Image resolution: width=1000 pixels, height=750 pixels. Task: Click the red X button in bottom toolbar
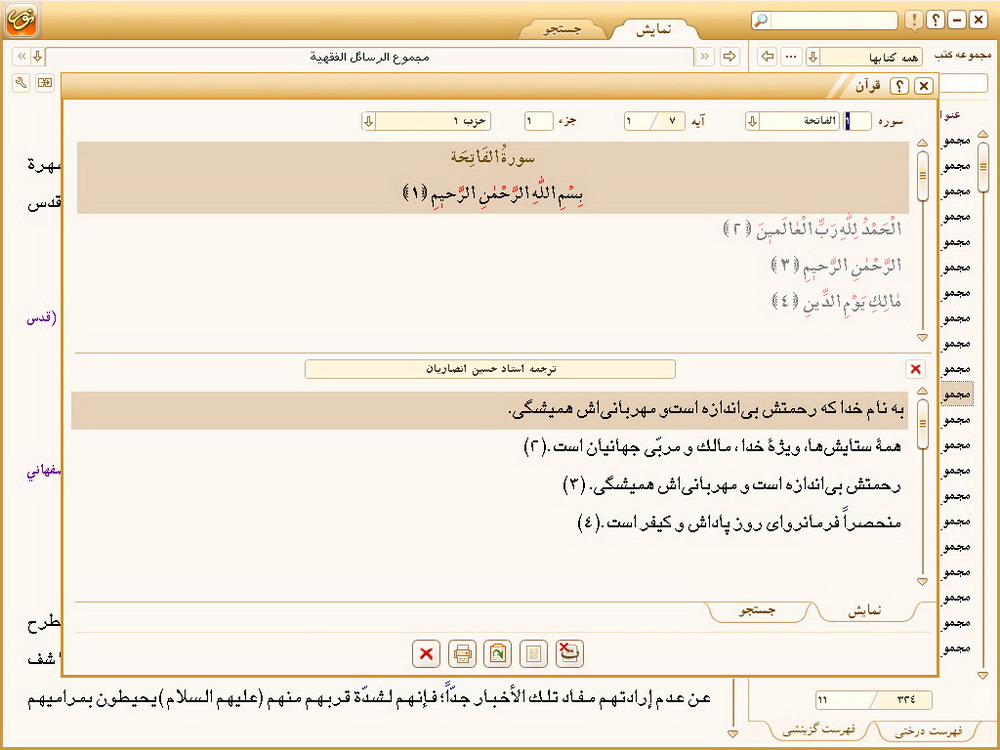click(426, 654)
